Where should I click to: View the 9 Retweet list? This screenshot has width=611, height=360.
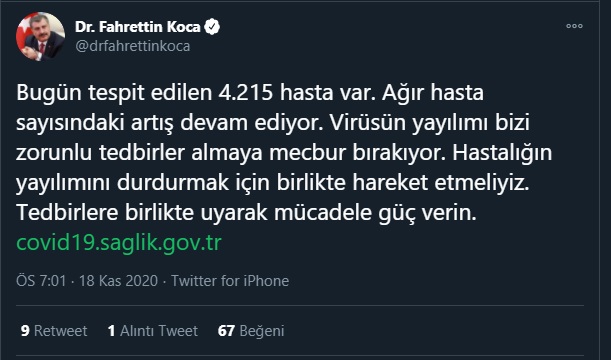pos(54,331)
